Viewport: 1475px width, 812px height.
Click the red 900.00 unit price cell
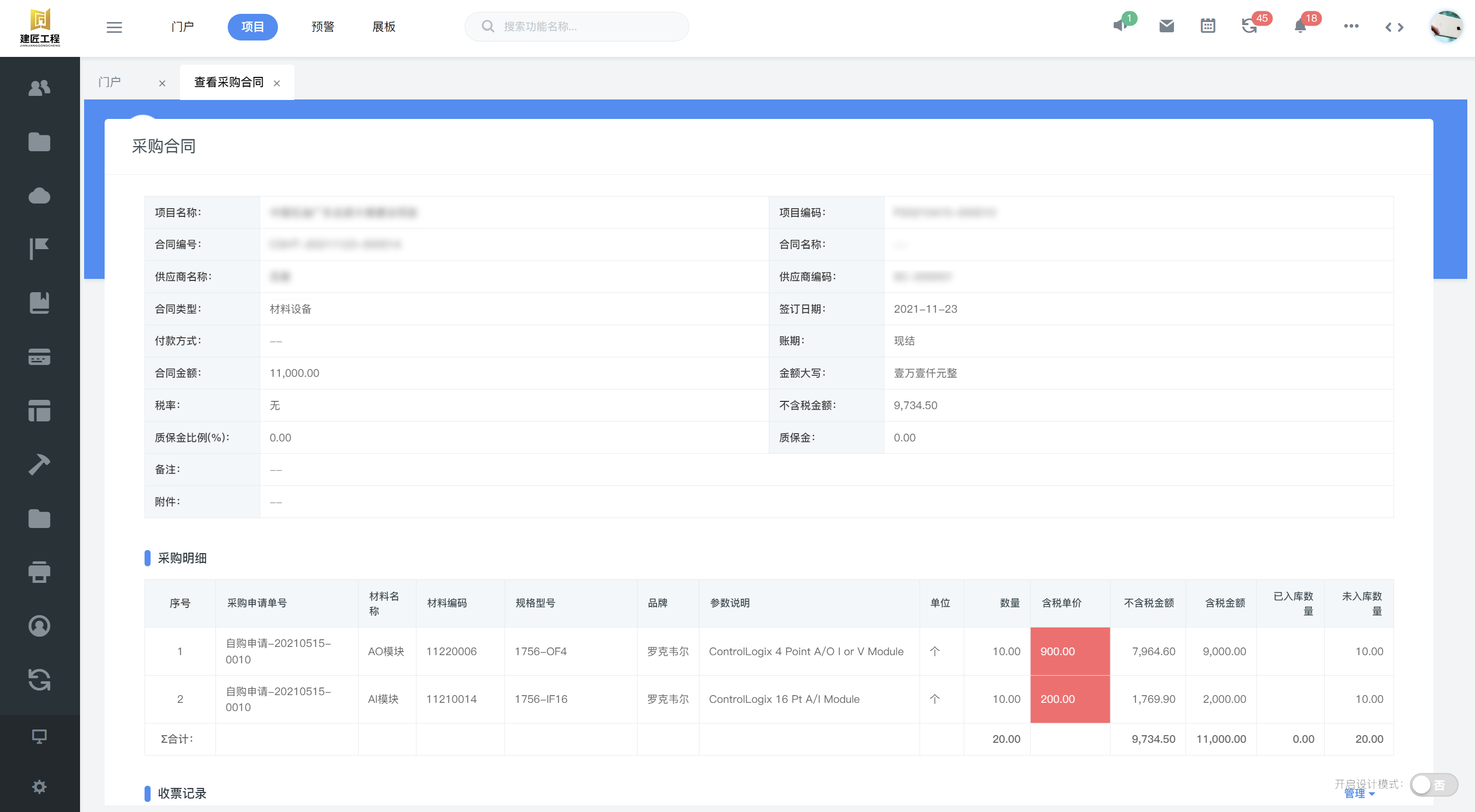[1070, 651]
